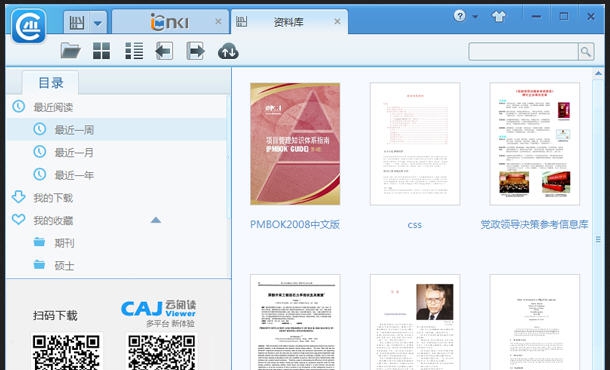This screenshot has height=370, width=610.
Task: Open the library home icon button
Action: point(77,23)
